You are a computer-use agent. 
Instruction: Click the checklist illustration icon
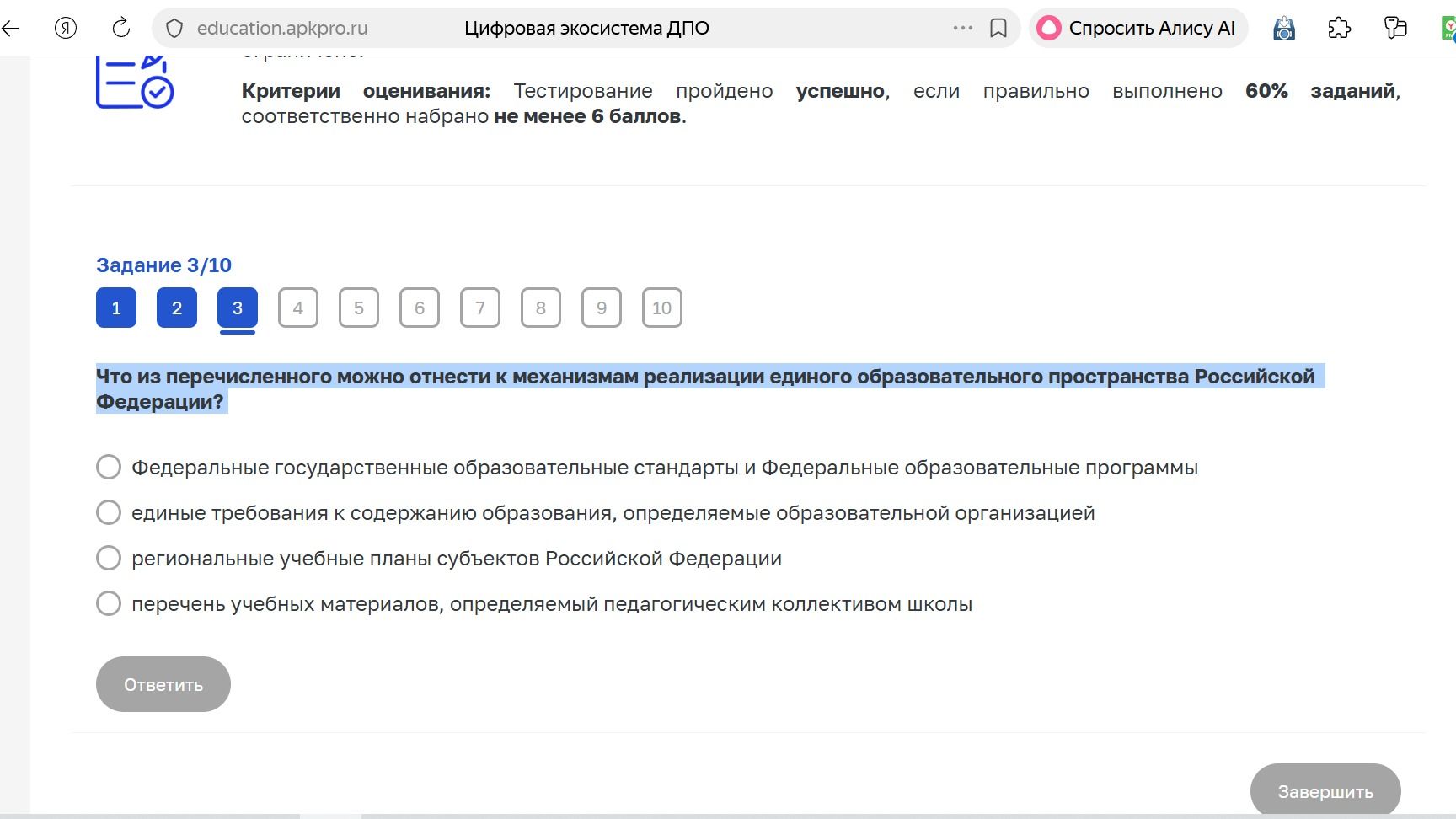point(135,82)
